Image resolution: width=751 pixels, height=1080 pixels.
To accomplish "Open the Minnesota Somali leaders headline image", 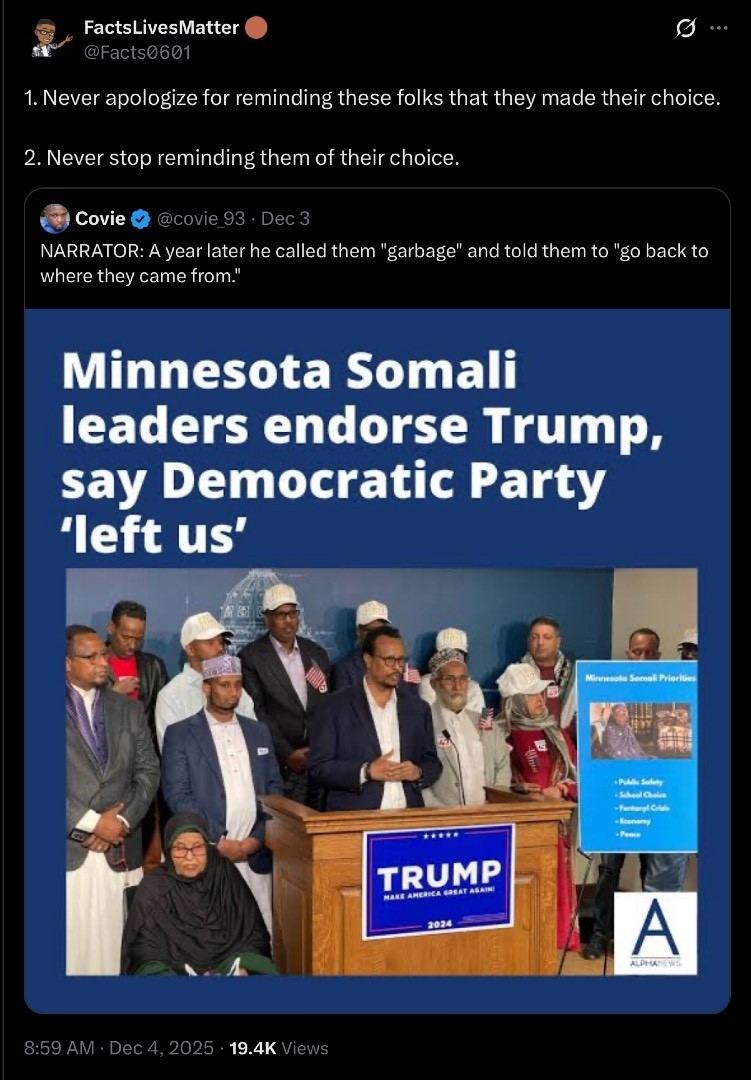I will tap(377, 661).
